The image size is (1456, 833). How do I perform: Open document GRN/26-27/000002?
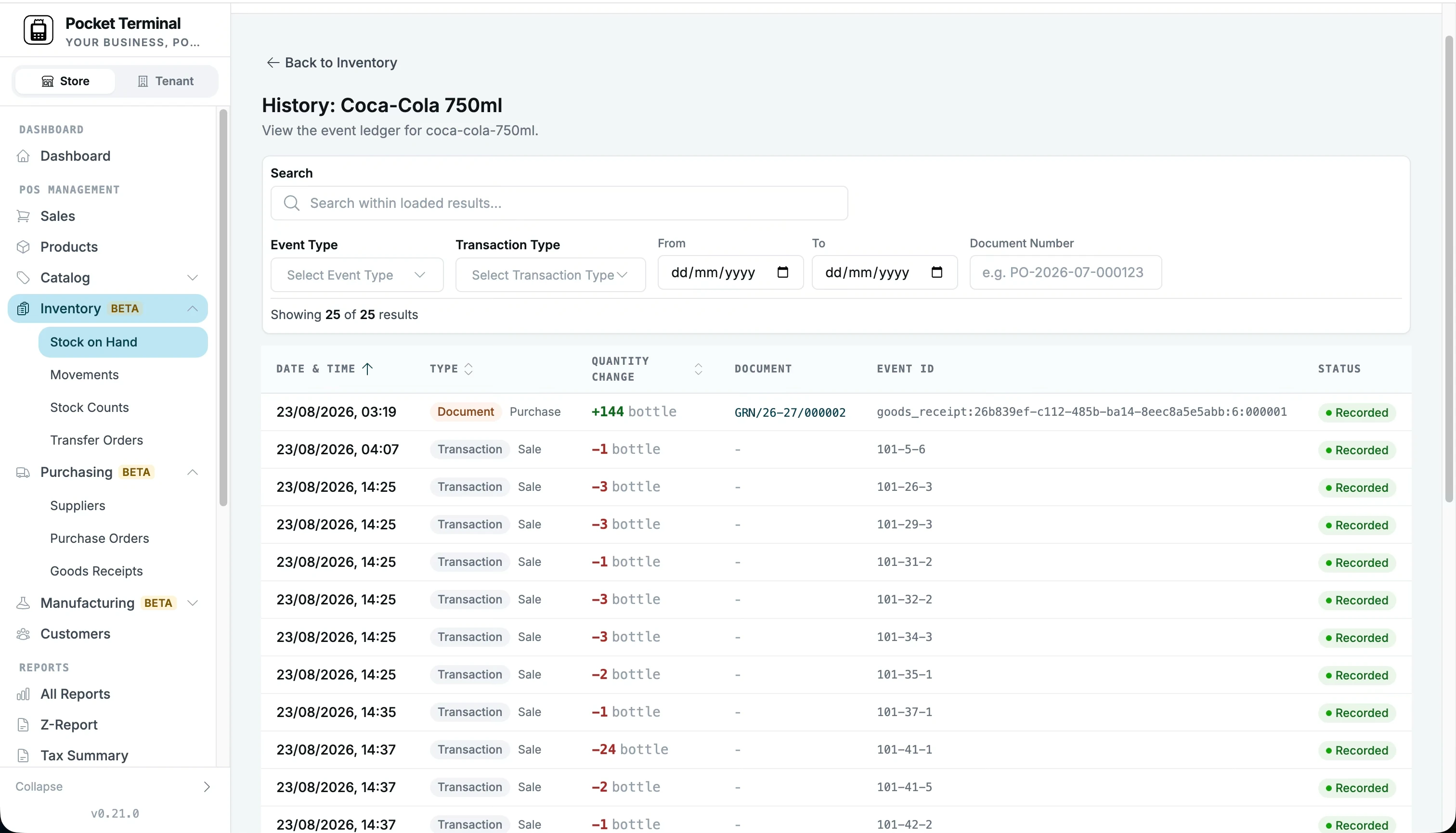[790, 412]
